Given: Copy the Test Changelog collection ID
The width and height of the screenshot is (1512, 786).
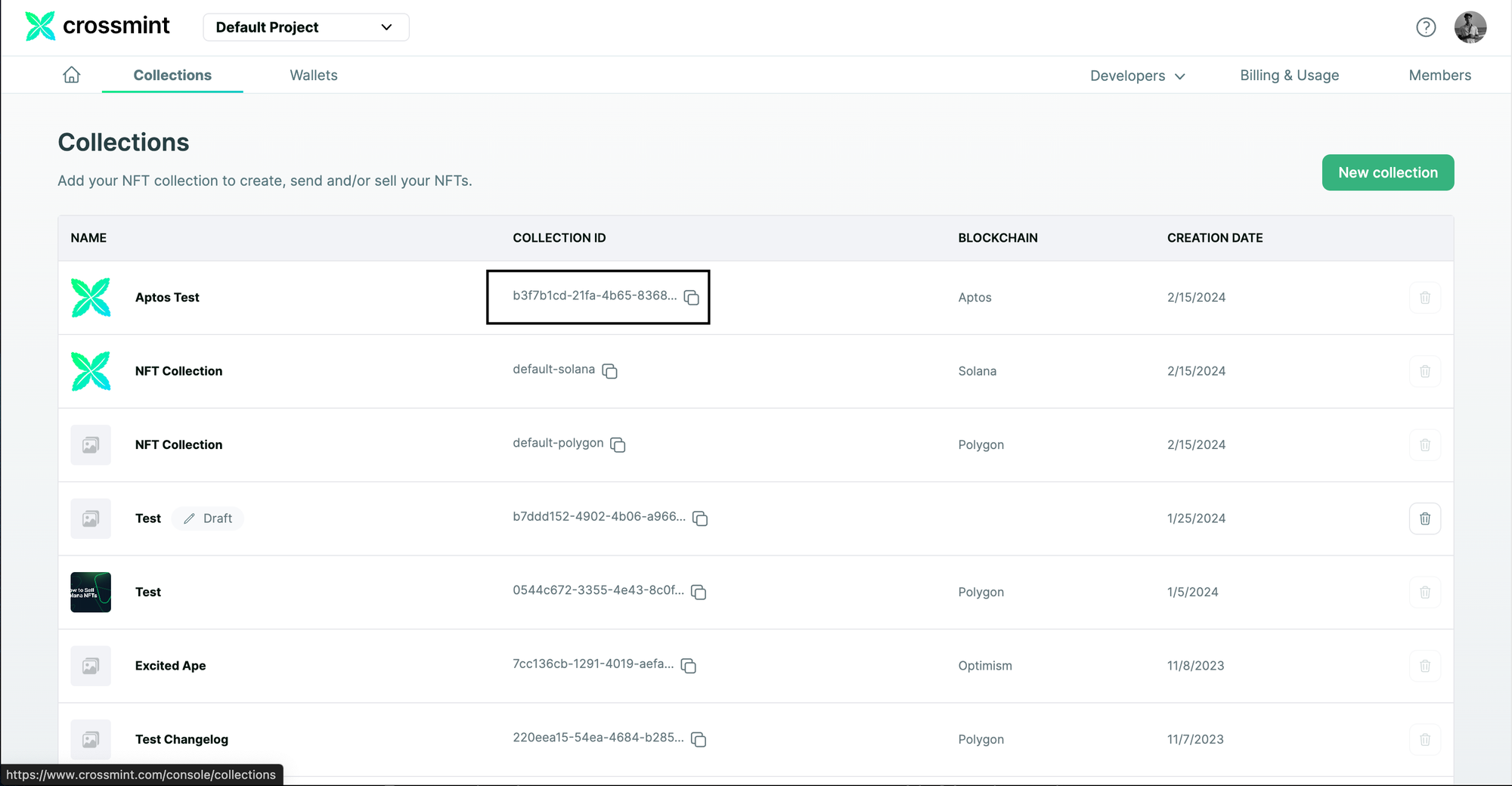Looking at the screenshot, I should pos(699,739).
